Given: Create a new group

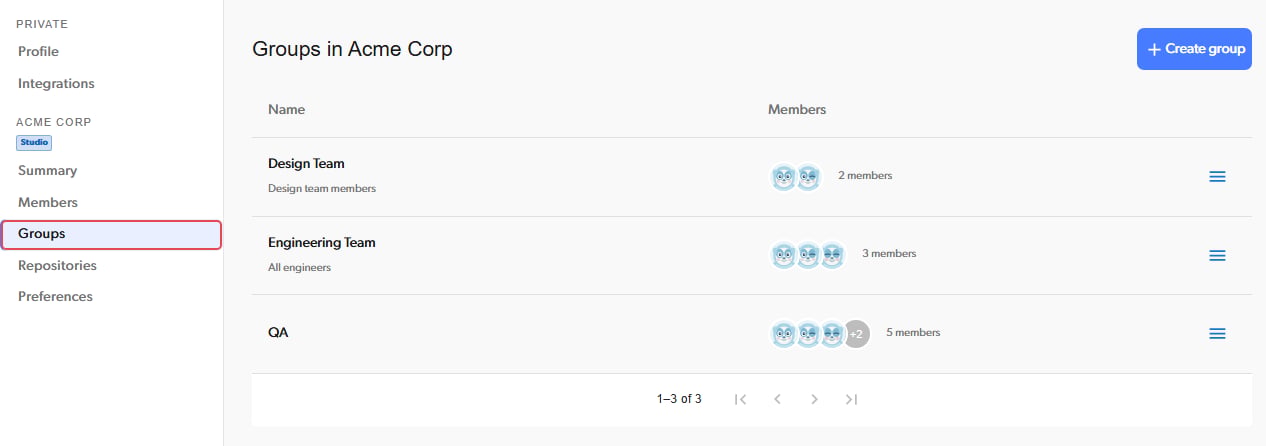Looking at the screenshot, I should pos(1194,49).
